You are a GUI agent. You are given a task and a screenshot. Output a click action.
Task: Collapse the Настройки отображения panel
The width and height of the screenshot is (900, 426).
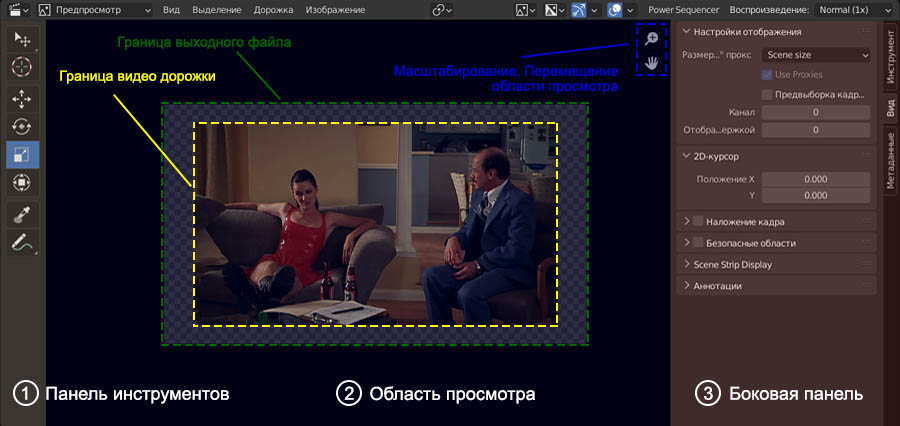click(686, 32)
